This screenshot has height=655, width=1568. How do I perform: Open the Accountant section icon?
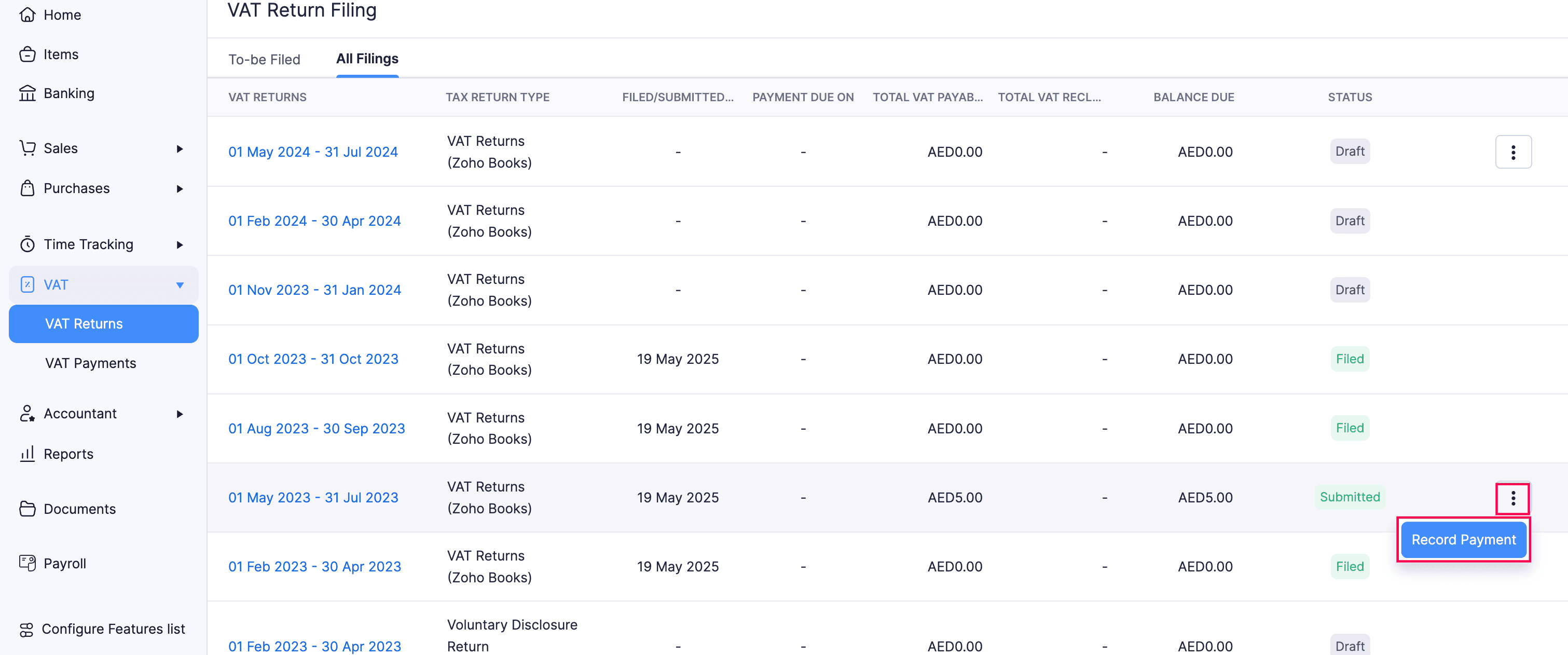pos(28,413)
